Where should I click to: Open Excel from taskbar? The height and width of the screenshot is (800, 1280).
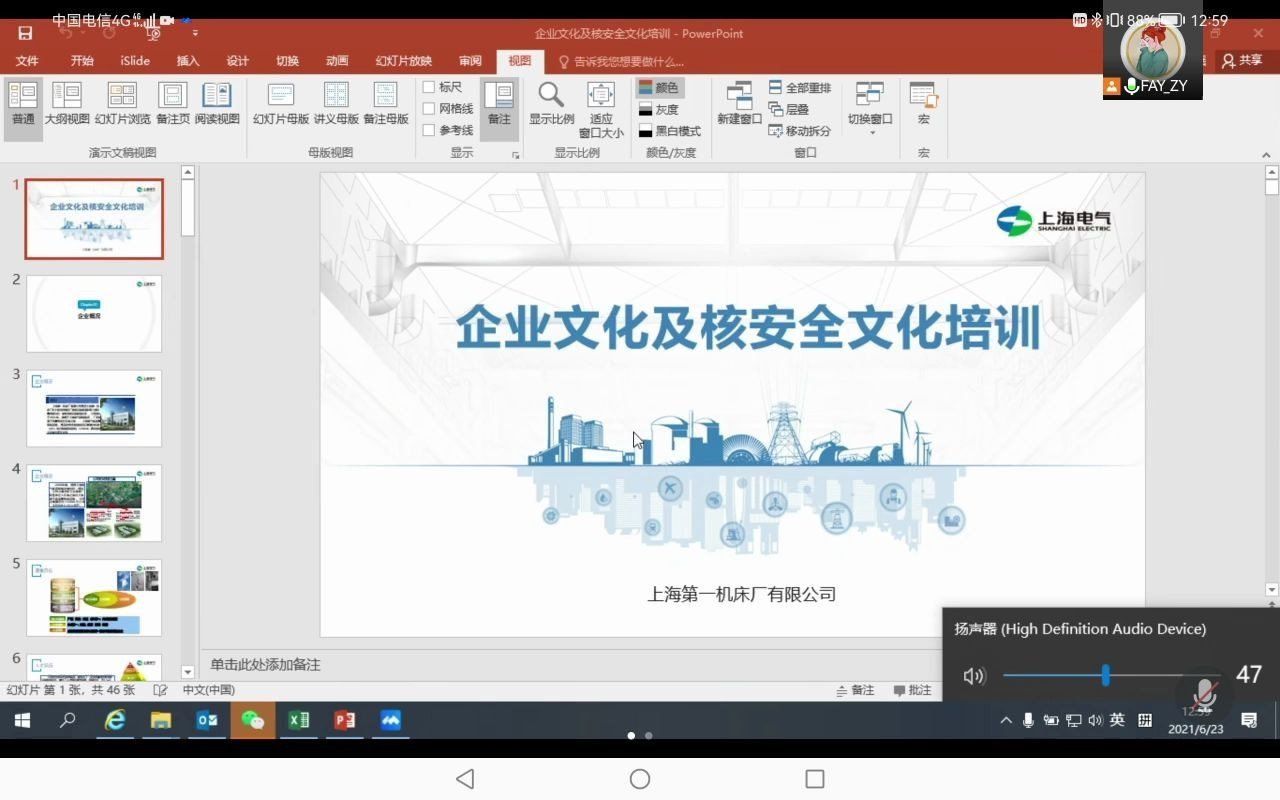click(299, 720)
